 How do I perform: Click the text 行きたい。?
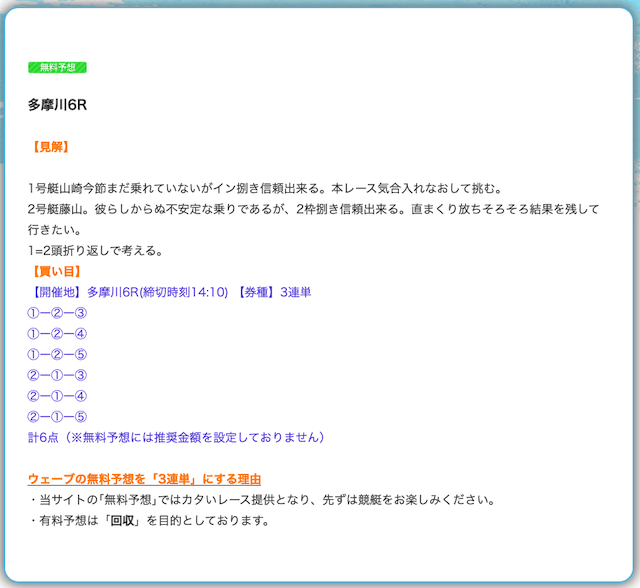[x=55, y=230]
